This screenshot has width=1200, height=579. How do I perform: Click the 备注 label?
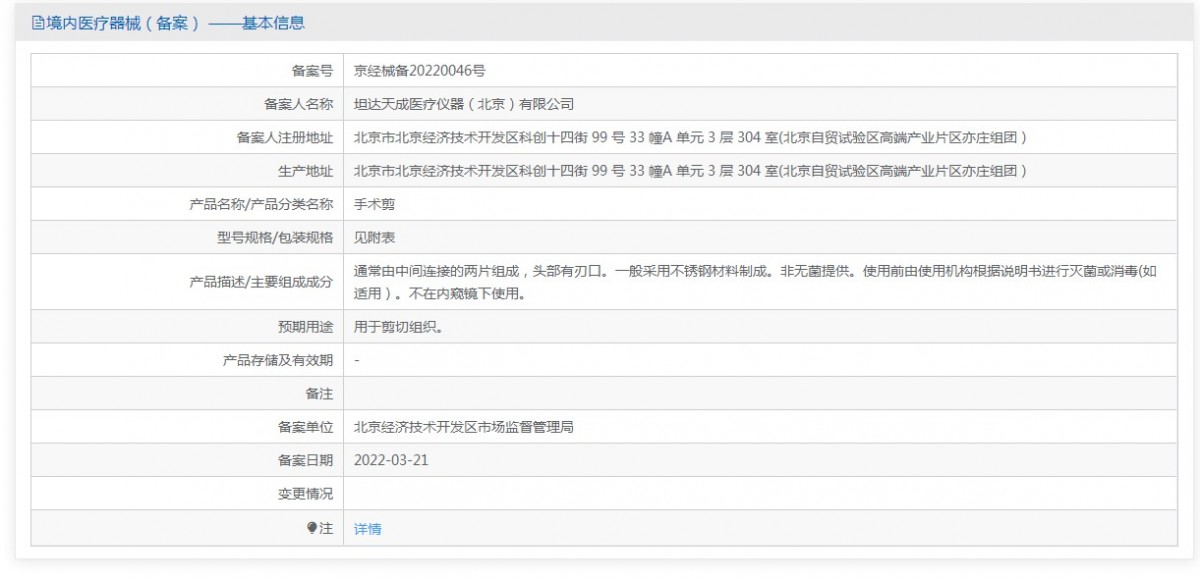click(319, 394)
